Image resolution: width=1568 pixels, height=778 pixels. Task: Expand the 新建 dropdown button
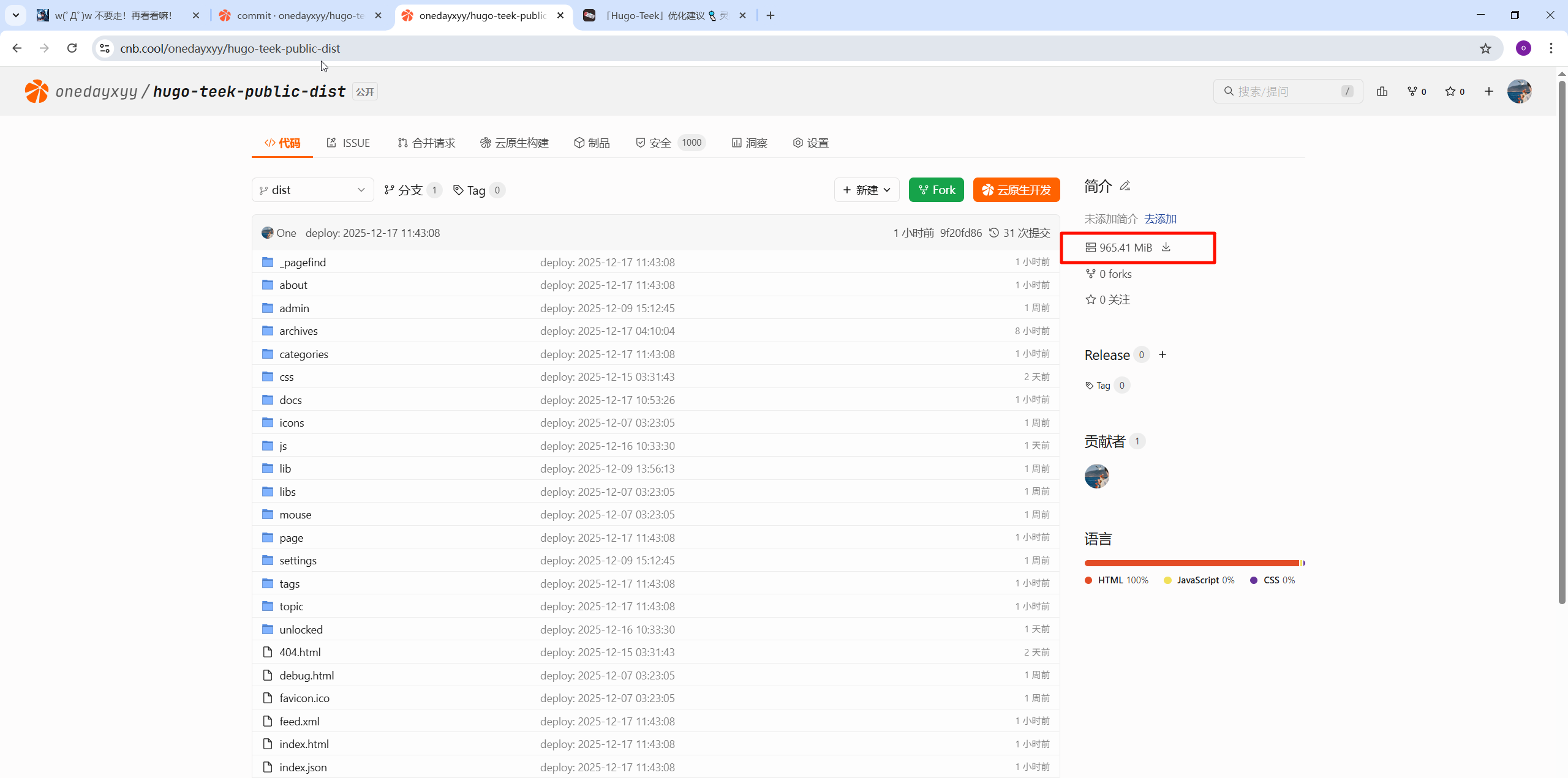tap(867, 190)
